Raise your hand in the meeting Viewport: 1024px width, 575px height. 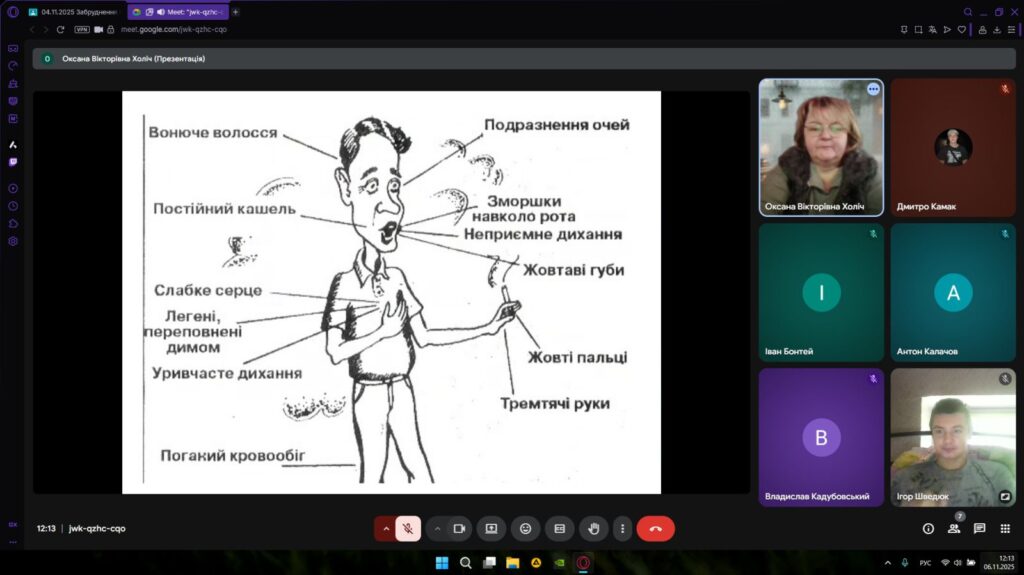click(x=594, y=528)
